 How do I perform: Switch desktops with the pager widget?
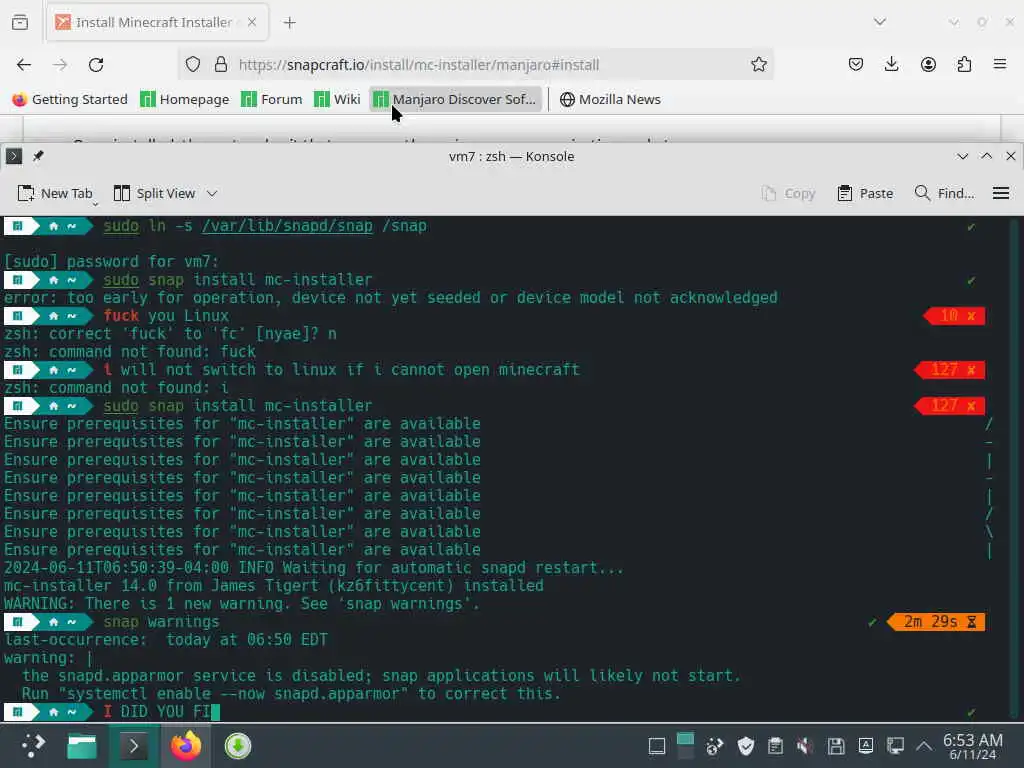coord(685,746)
